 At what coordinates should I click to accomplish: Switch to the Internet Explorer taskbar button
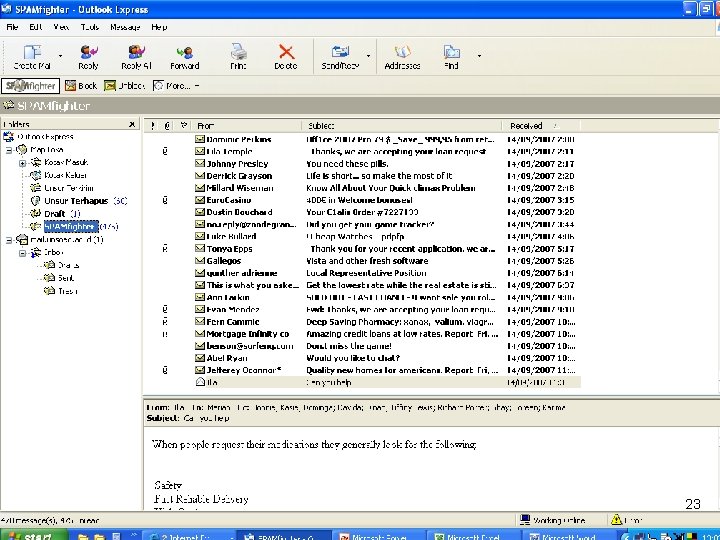(190, 536)
